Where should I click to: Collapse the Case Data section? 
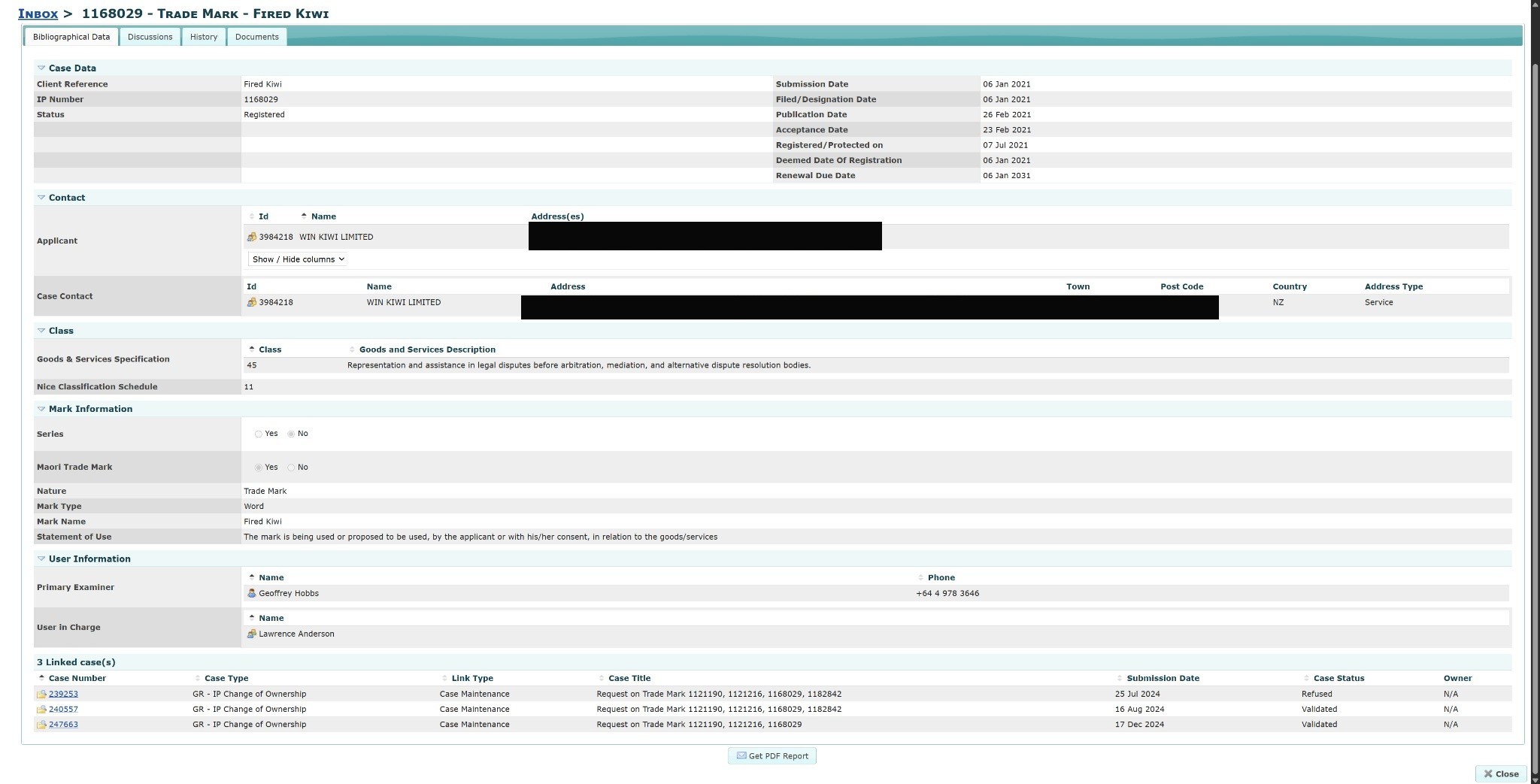[x=41, y=68]
